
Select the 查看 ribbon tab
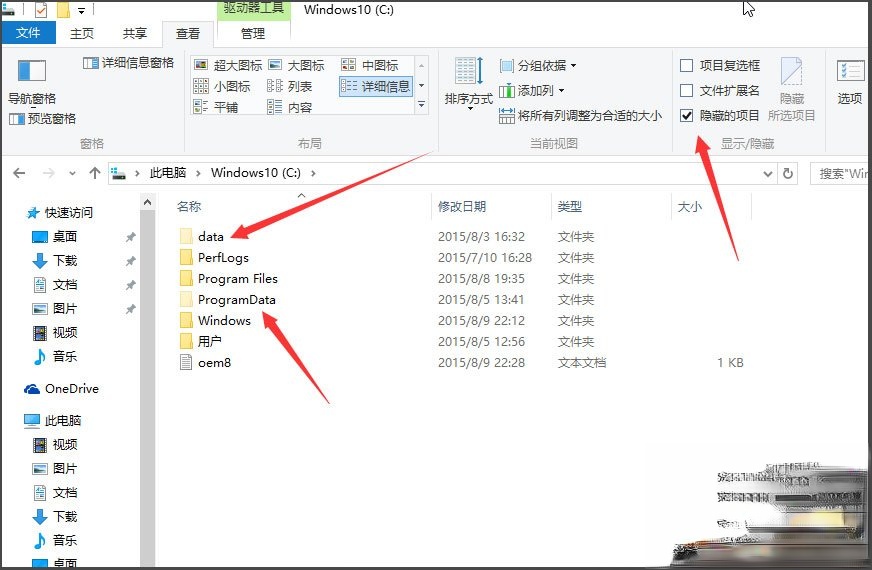tap(188, 33)
